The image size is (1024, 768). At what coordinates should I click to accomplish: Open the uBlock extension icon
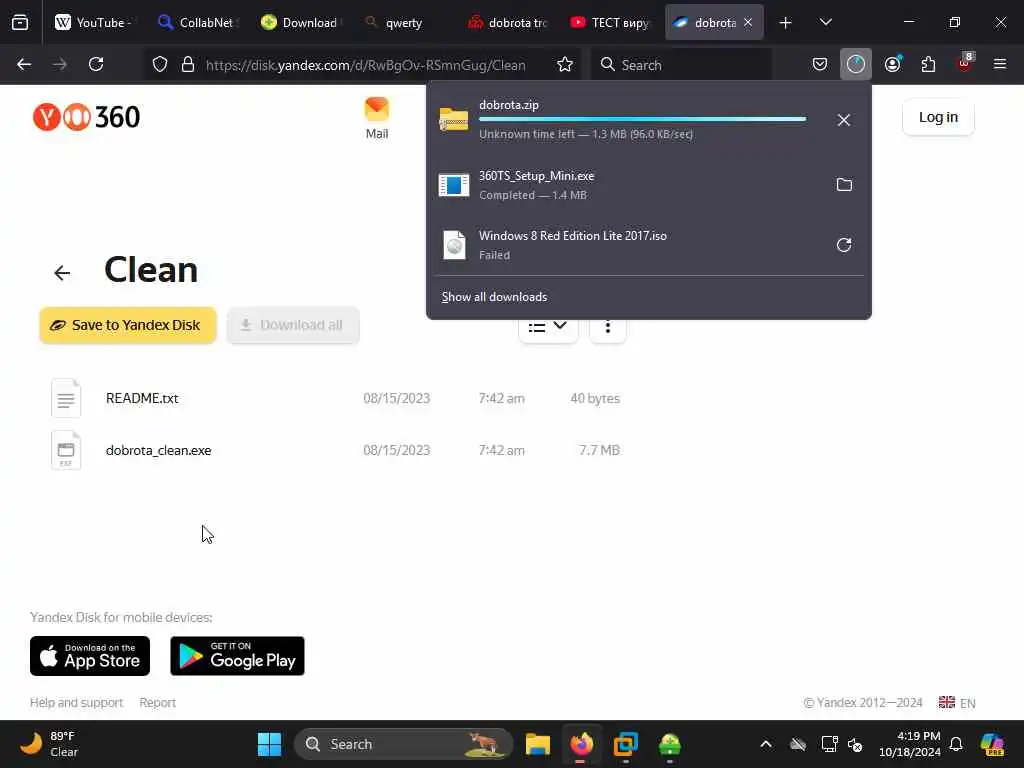pyautogui.click(x=964, y=64)
